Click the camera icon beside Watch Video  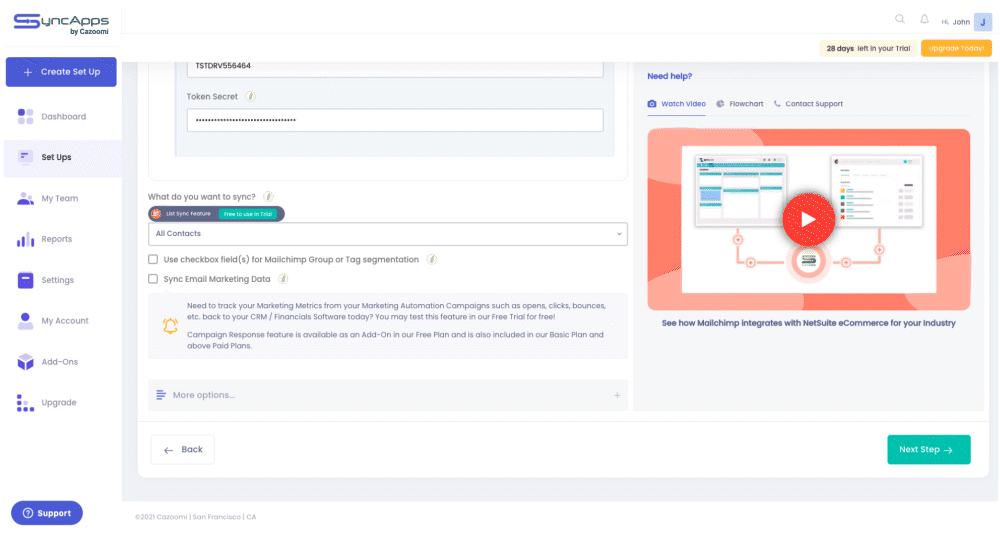652,103
